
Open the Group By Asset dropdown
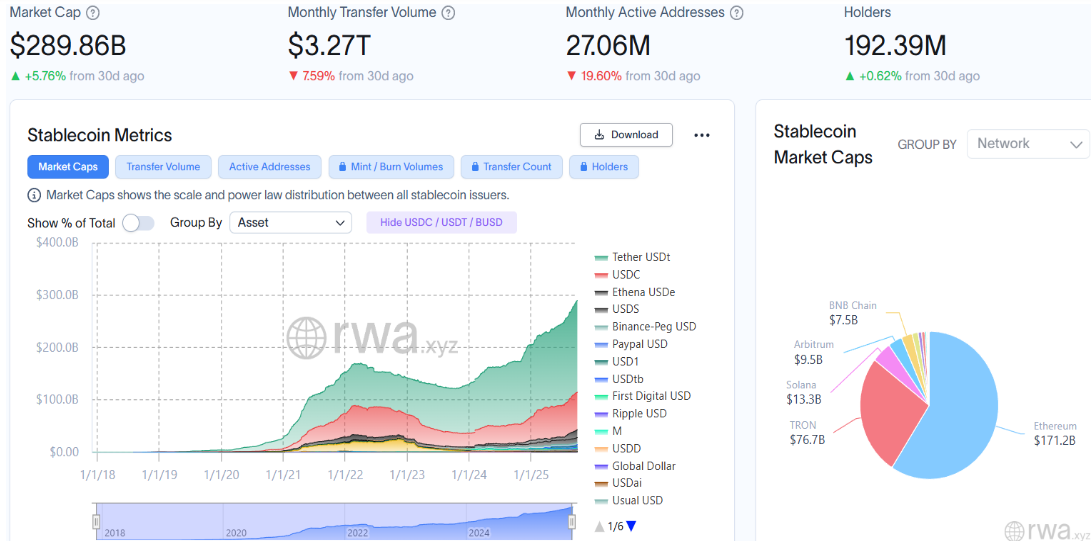(290, 222)
